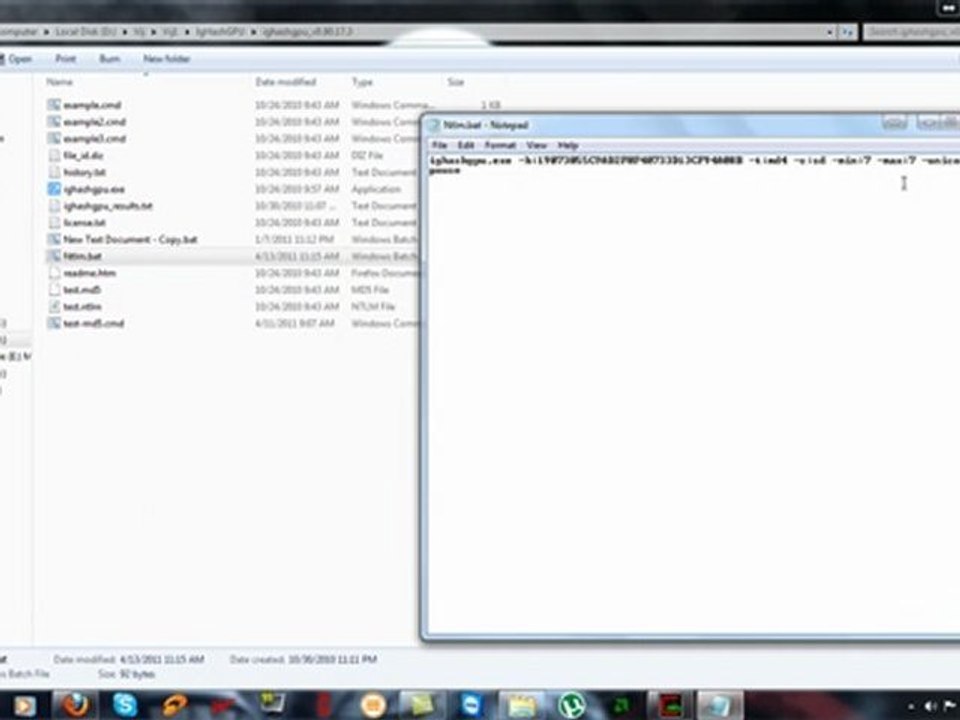Image resolution: width=960 pixels, height=720 pixels.
Task: Select the example.cmd file icon
Action: tap(54, 105)
